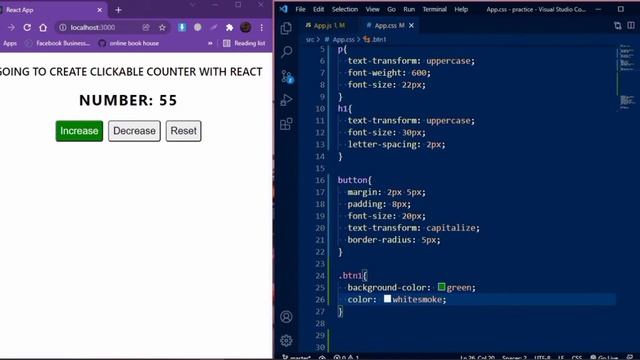The width and height of the screenshot is (640, 360).
Task: Open the Manage gear menu in VS Code
Action: click(286, 340)
